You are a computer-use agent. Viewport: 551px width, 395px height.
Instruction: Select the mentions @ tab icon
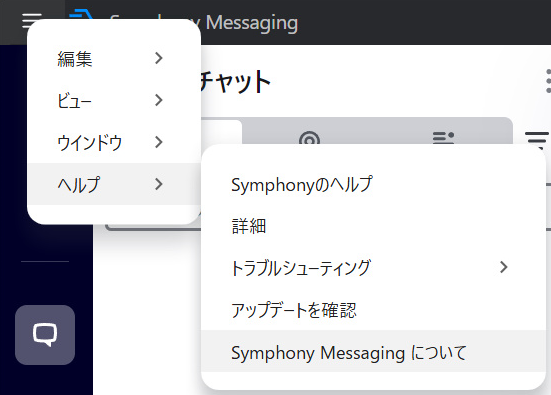coord(309,139)
